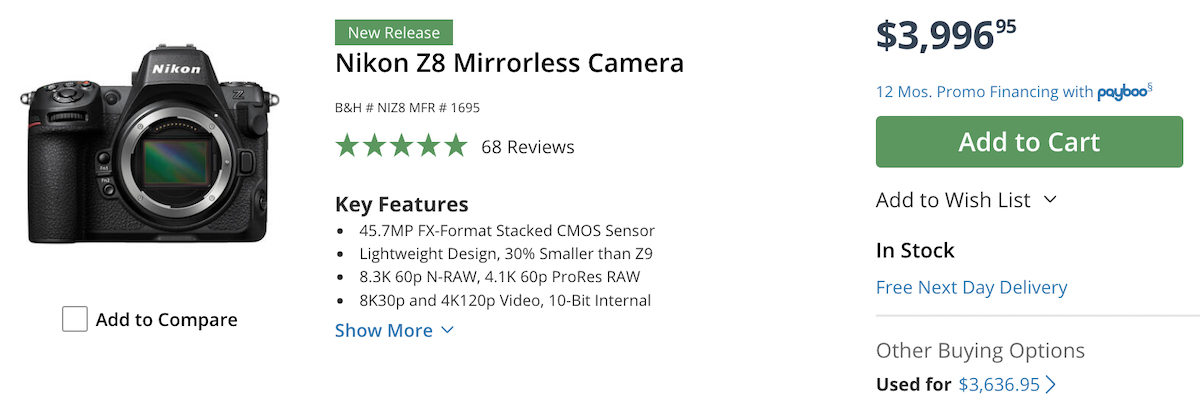The width and height of the screenshot is (1200, 406).
Task: View the 68 Reviews link
Action: pyautogui.click(x=528, y=147)
